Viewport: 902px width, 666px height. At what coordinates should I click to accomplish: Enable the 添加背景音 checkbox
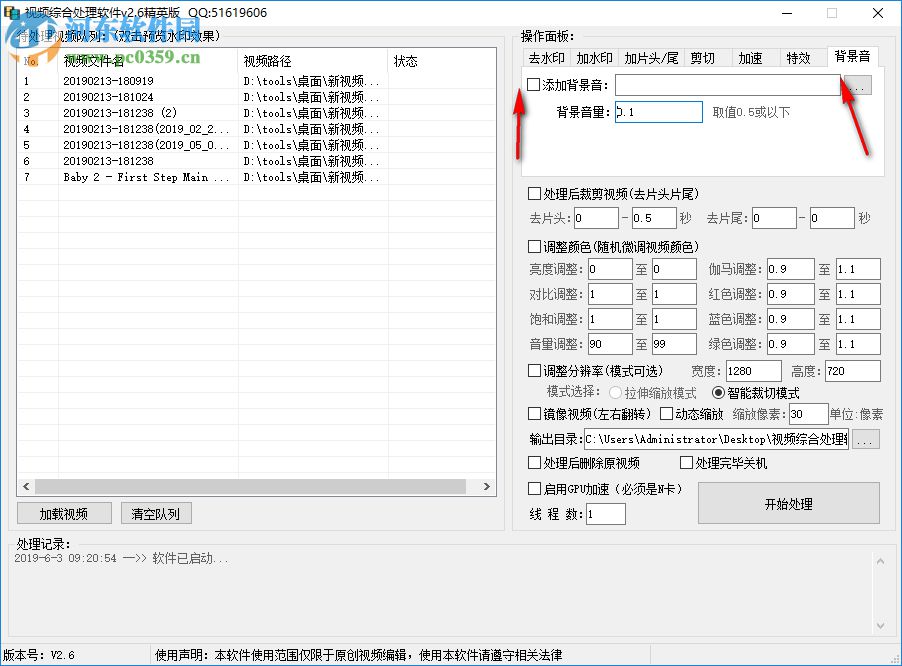click(533, 85)
